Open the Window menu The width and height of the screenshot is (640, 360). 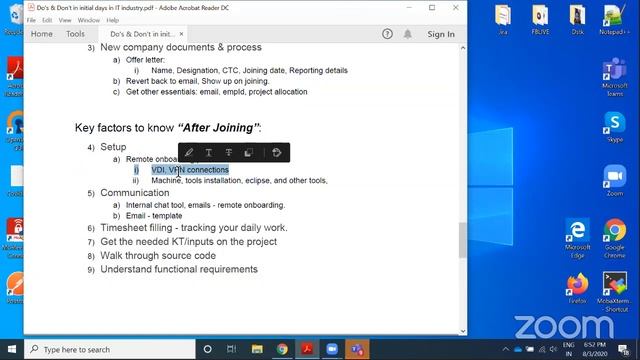[x=89, y=20]
